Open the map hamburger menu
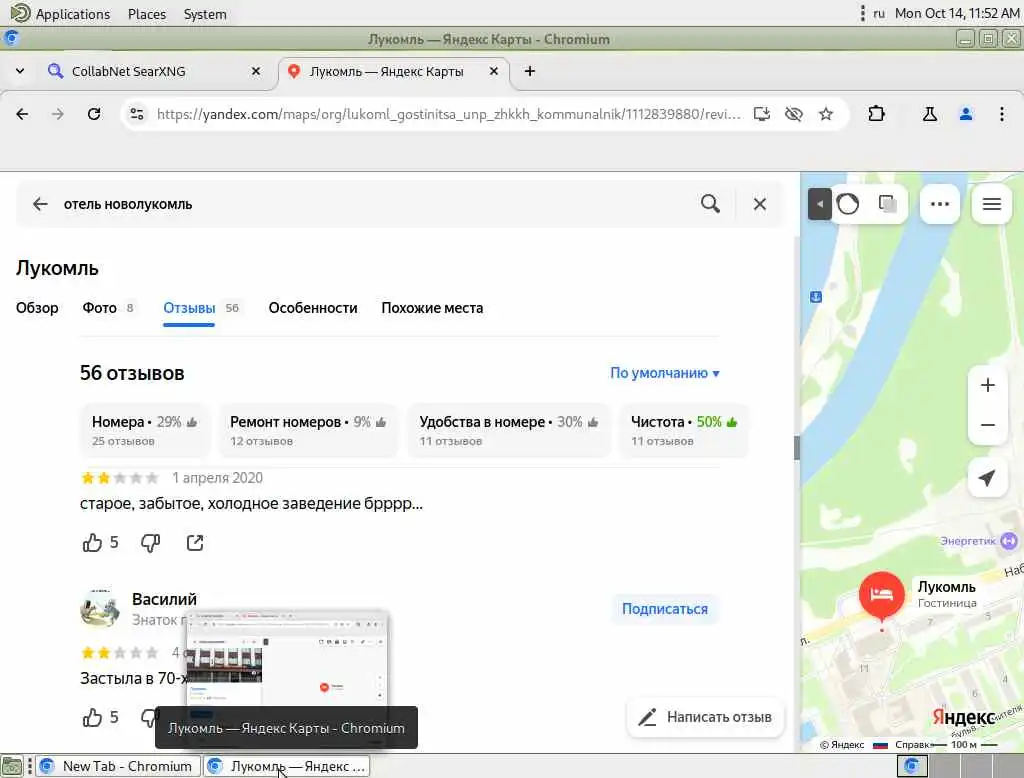The height and width of the screenshot is (778, 1024). [x=992, y=204]
